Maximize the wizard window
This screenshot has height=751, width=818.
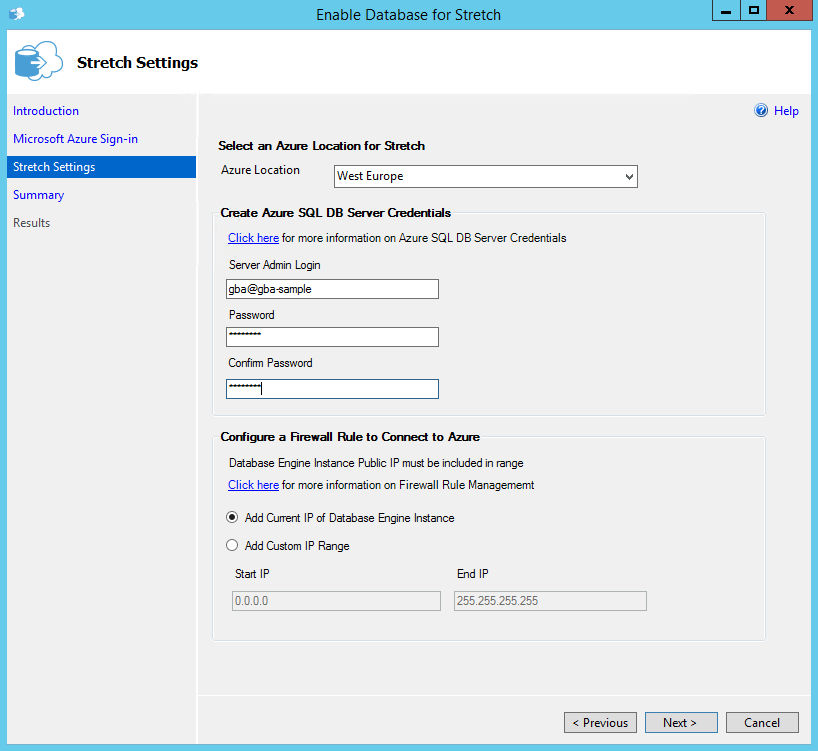[x=754, y=11]
